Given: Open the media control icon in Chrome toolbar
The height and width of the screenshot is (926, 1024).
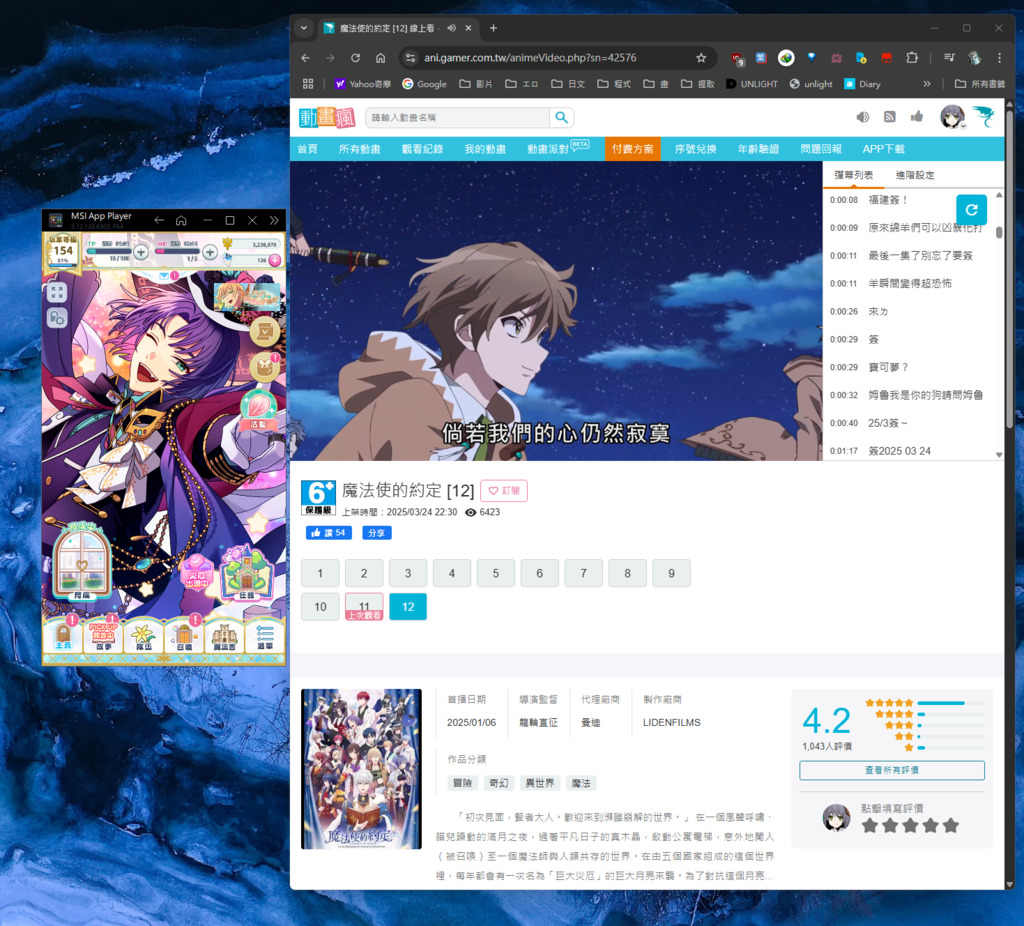Looking at the screenshot, I should click(x=949, y=57).
